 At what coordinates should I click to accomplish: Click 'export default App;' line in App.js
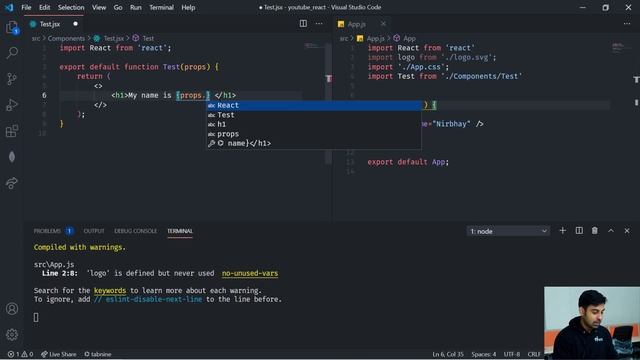click(408, 162)
